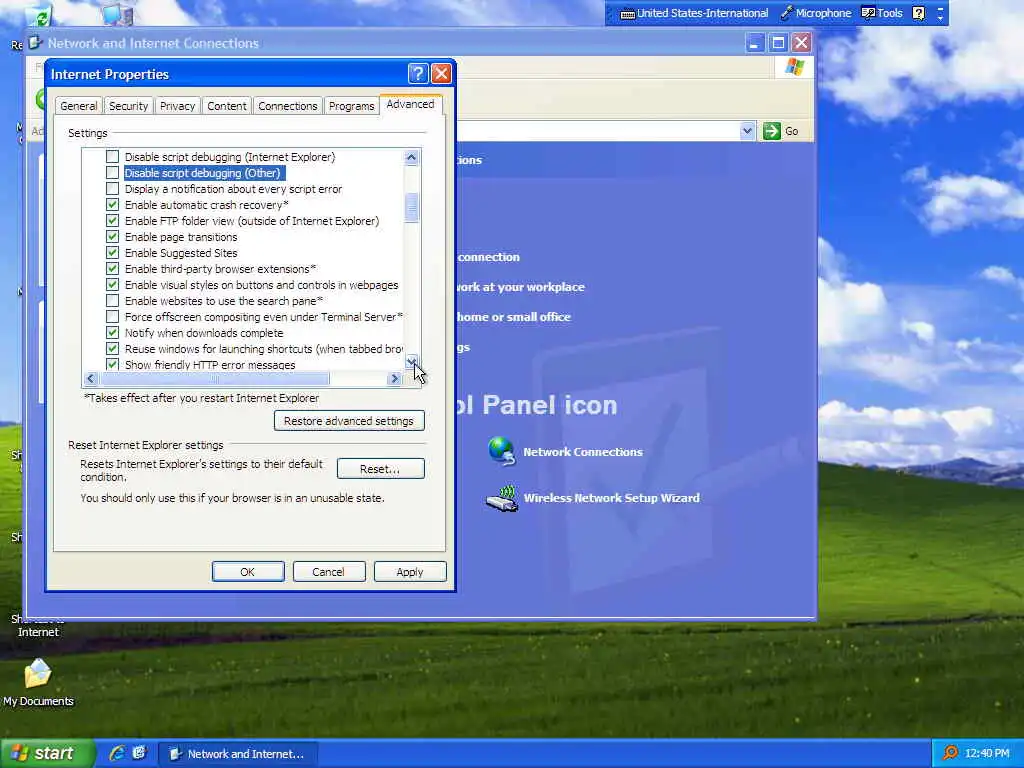
Task: Click the Windows flag logo in control panel window
Action: pos(795,67)
